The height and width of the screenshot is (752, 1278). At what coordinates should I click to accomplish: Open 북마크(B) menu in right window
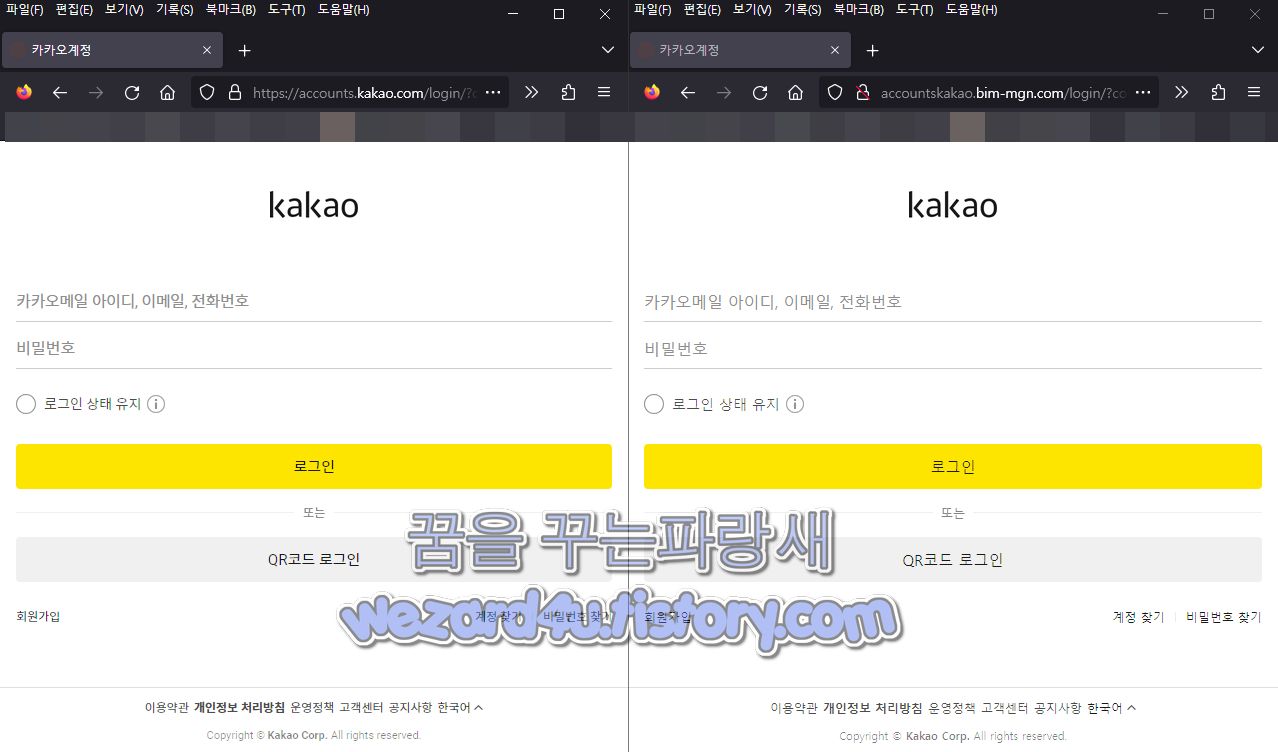pos(858,10)
